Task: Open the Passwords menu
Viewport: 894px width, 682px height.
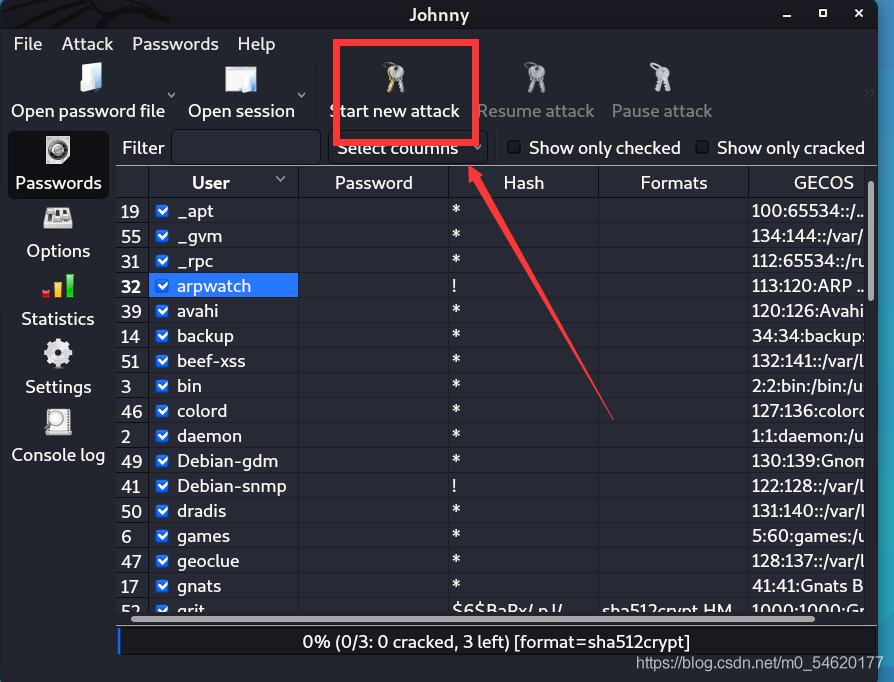Action: (175, 44)
